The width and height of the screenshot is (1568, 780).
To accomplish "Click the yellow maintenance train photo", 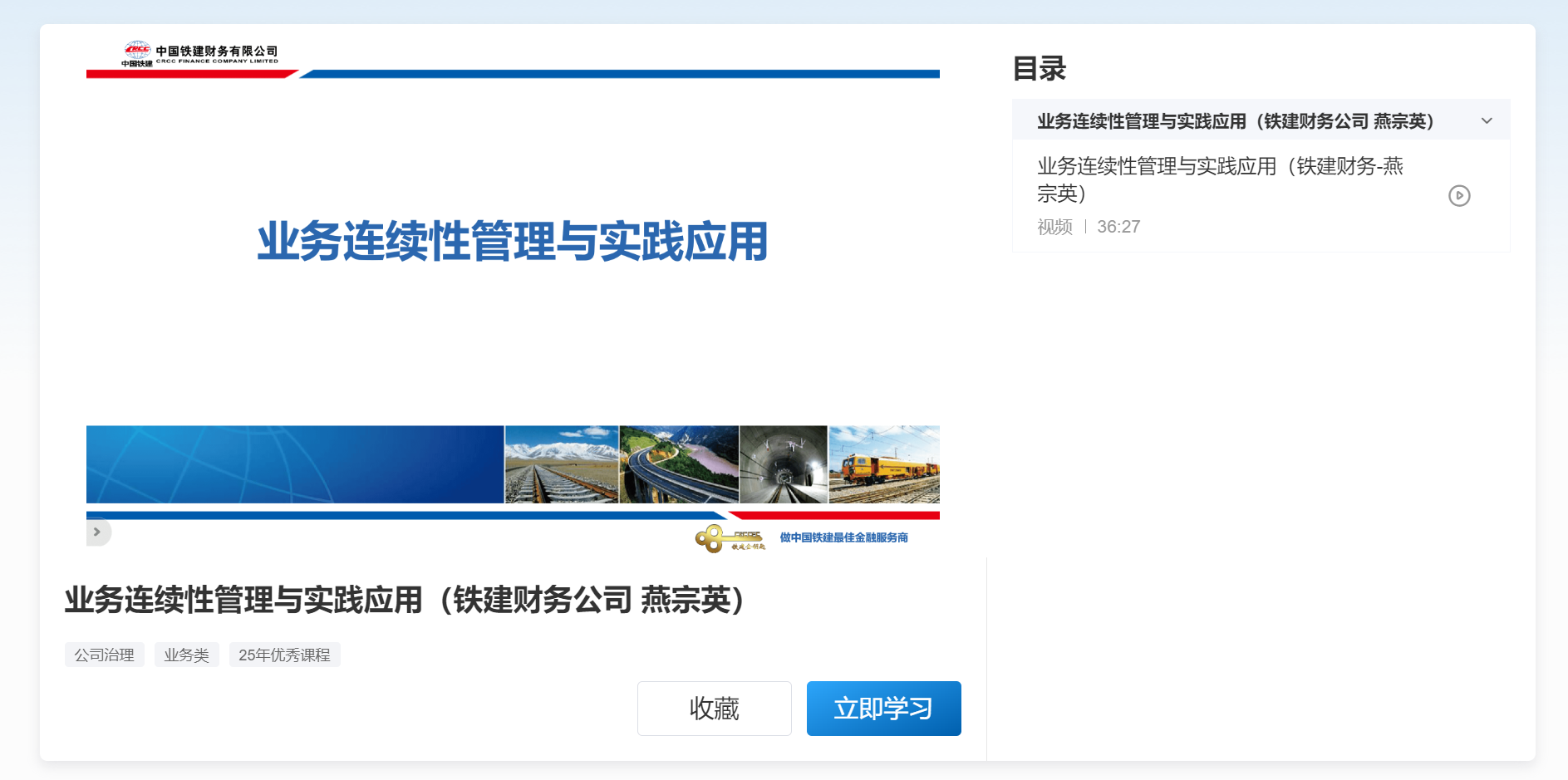I will [x=884, y=464].
